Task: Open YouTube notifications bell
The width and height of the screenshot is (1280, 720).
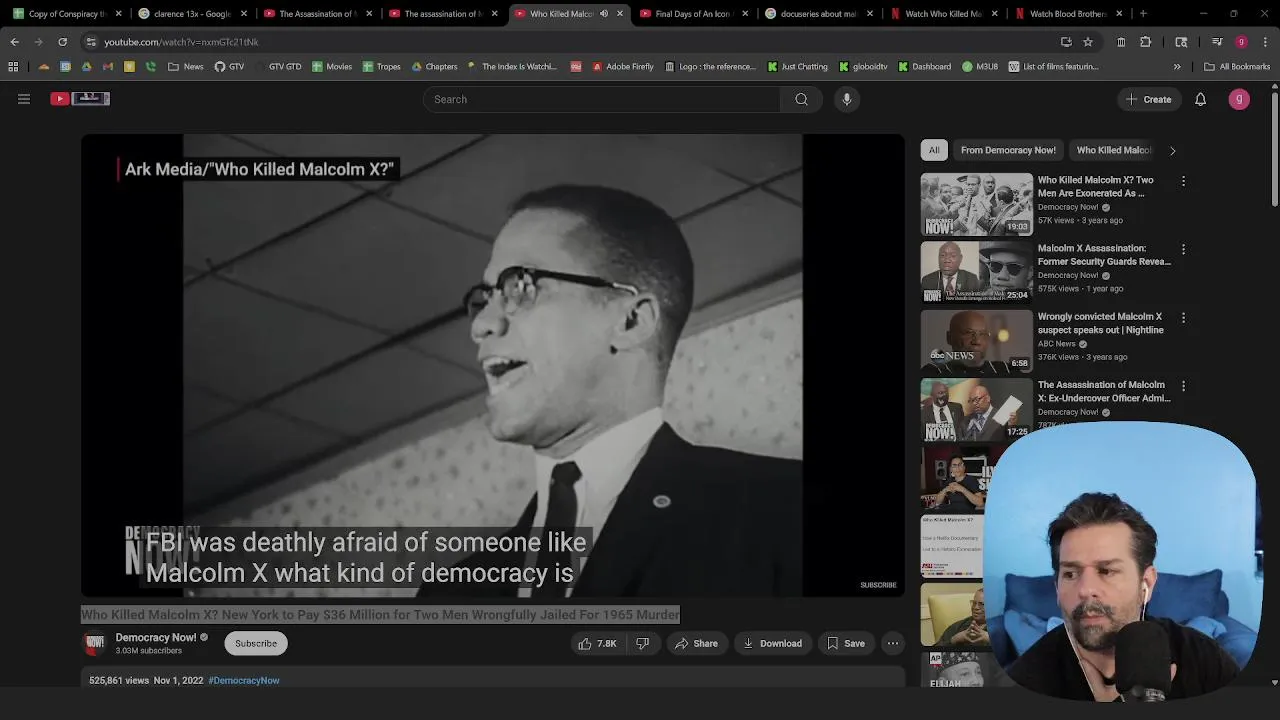Action: click(x=1200, y=99)
